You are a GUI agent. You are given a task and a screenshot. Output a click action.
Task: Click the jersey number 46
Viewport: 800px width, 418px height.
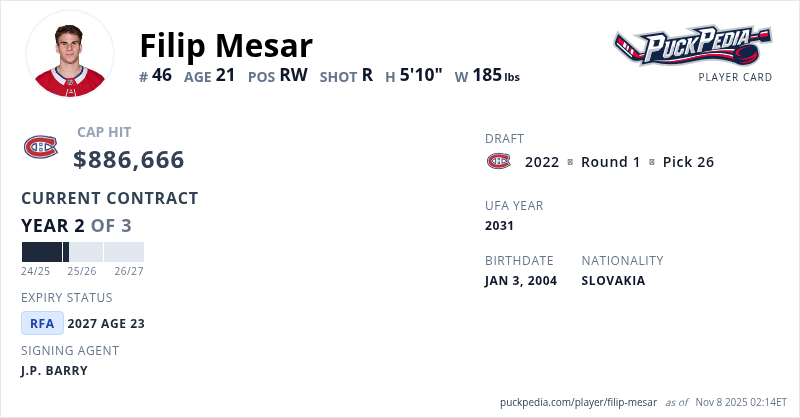point(162,75)
